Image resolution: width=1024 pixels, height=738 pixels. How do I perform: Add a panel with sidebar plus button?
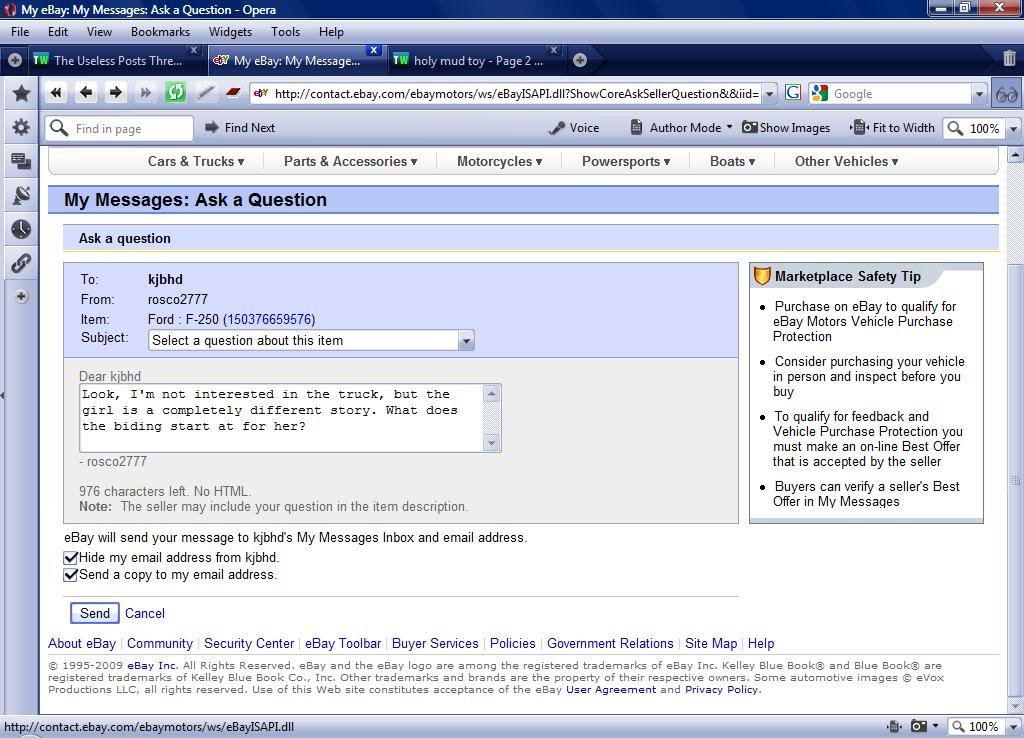pyautogui.click(x=21, y=297)
